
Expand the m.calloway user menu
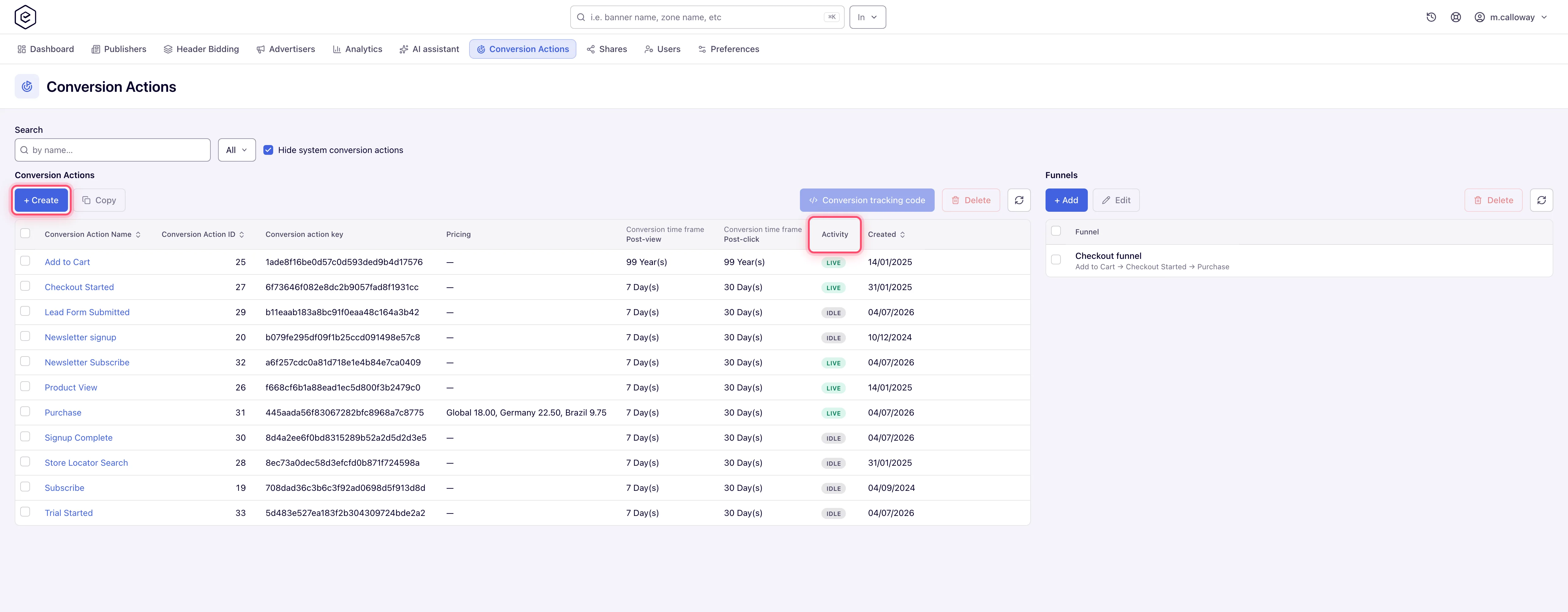click(1511, 17)
